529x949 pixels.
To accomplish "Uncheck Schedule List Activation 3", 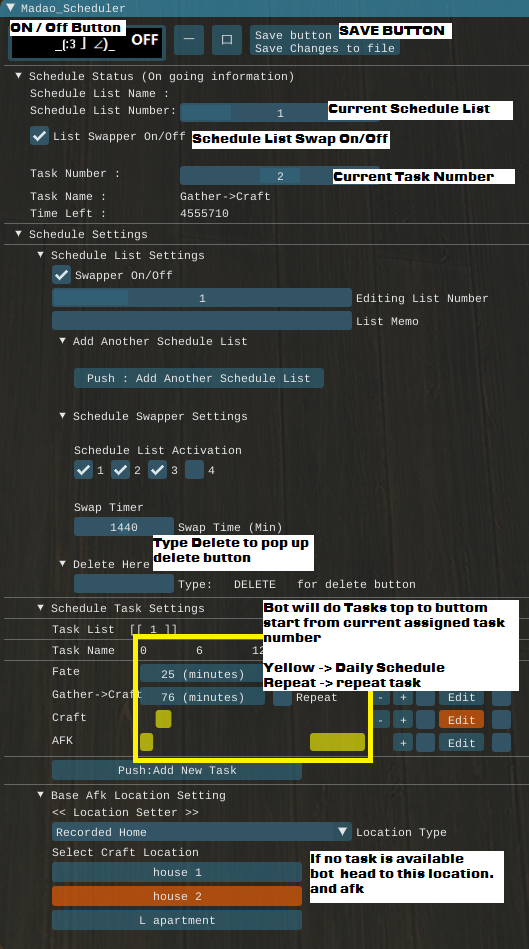I will coord(157,470).
